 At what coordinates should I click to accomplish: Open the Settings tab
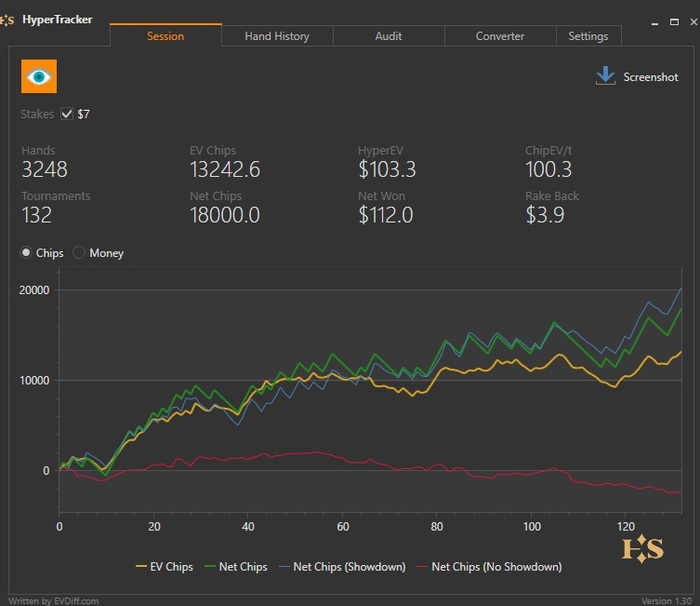point(588,36)
